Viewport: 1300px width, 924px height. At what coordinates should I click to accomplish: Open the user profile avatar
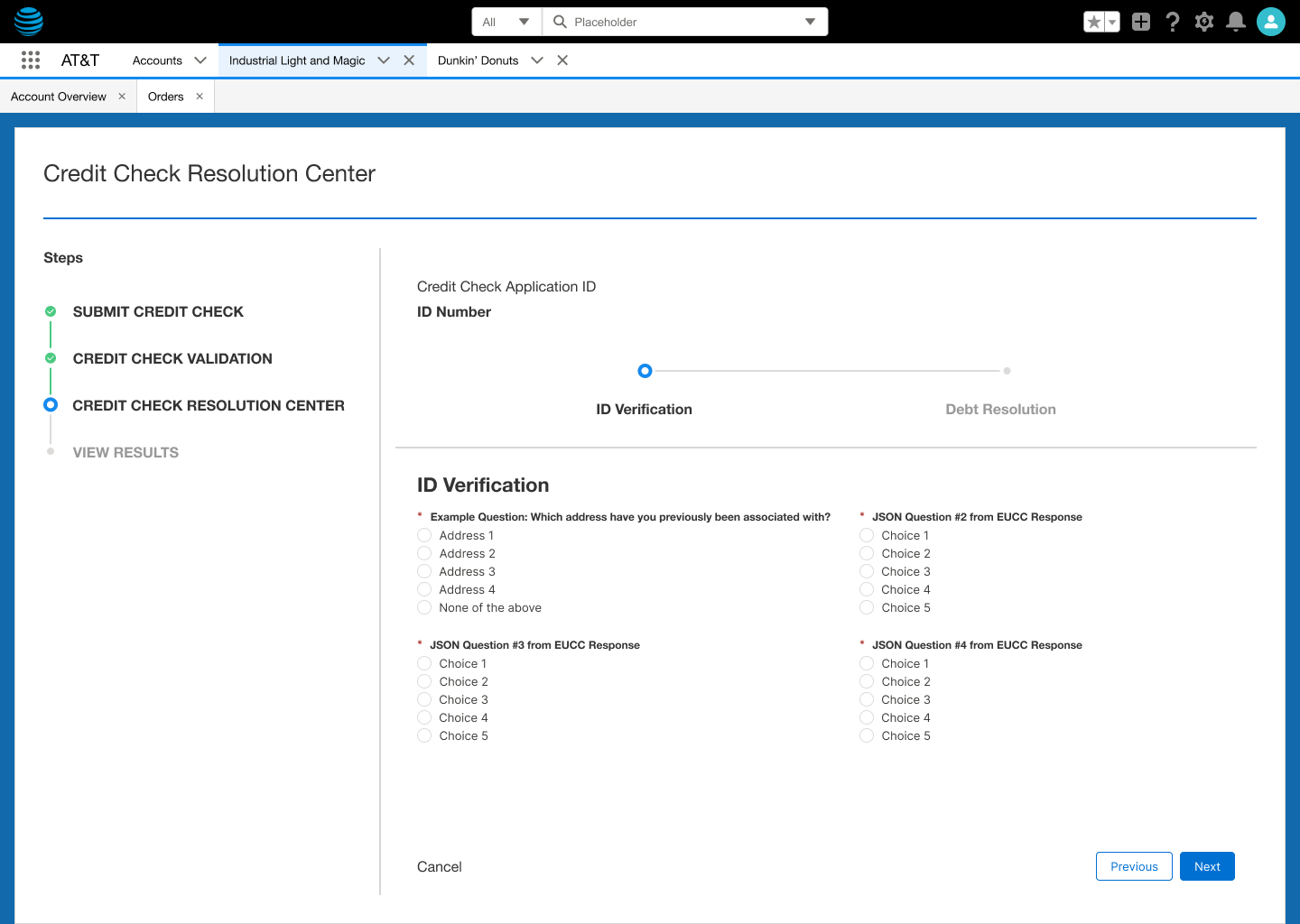tap(1270, 21)
